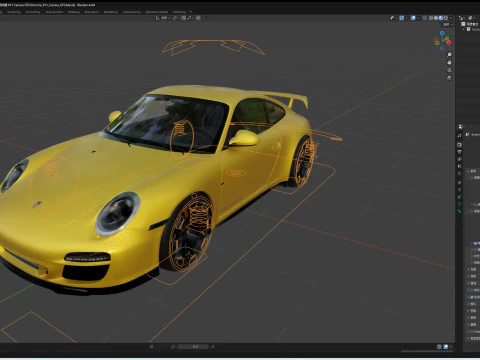Open the Shading workspace tab
Viewport: 480px width, 360px height.
[x=74, y=12]
